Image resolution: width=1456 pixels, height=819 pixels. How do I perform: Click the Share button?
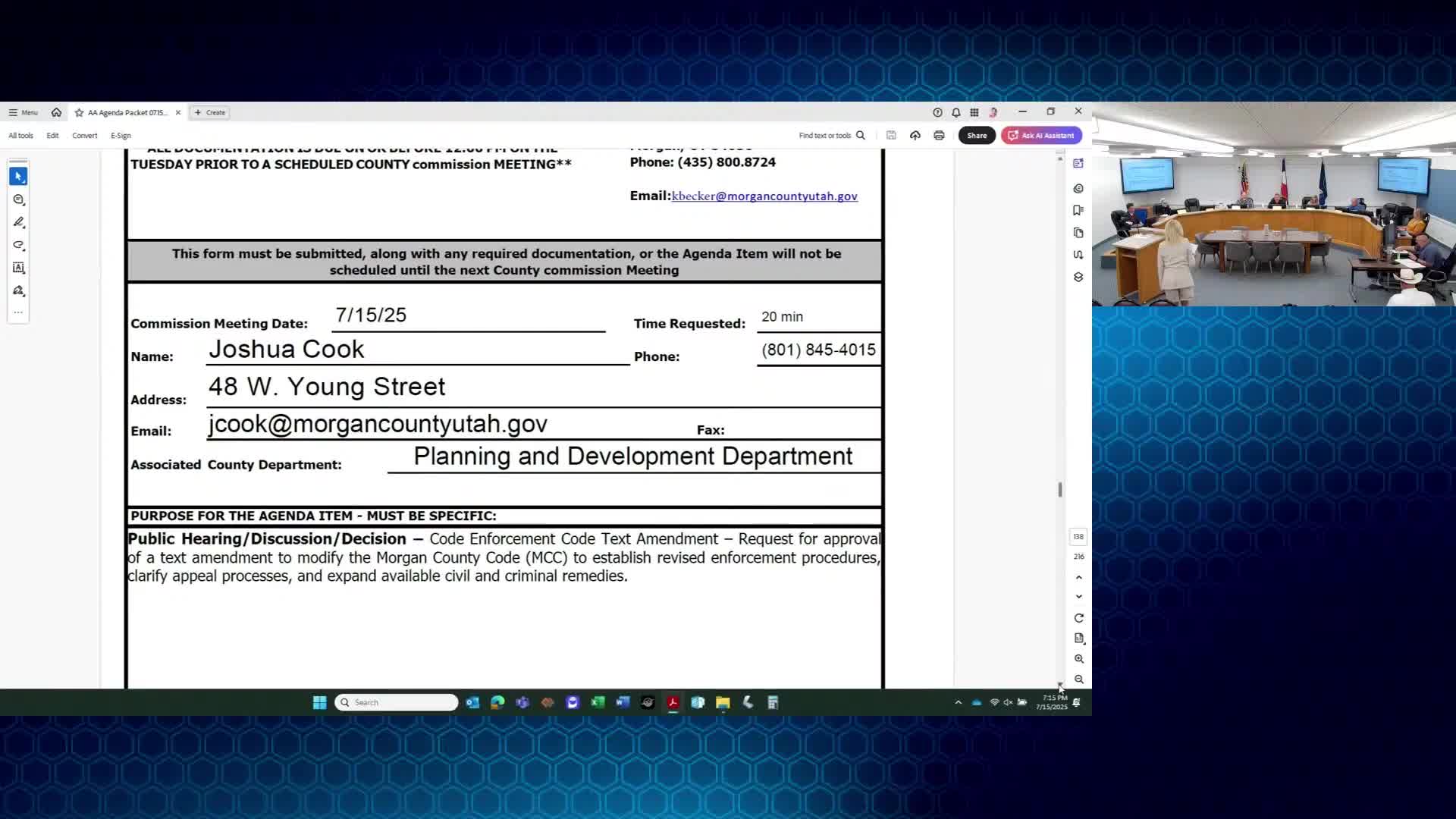(x=977, y=135)
